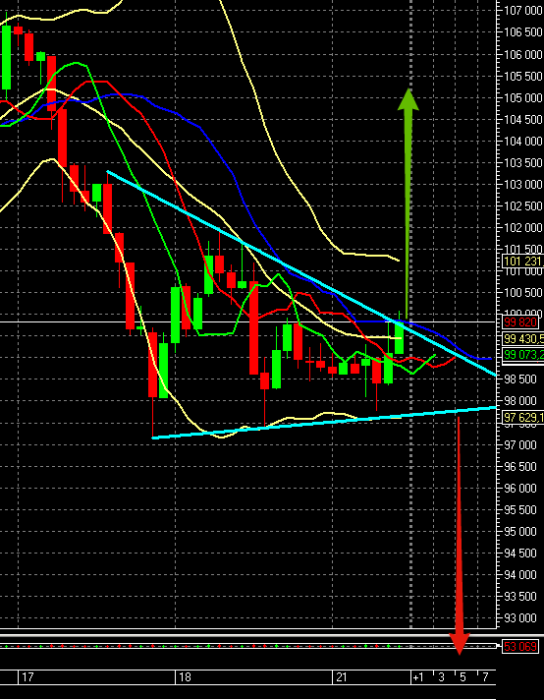Image resolution: width=544 pixels, height=700 pixels.
Task: Click date marker 18 on time axis
Action: [185, 677]
